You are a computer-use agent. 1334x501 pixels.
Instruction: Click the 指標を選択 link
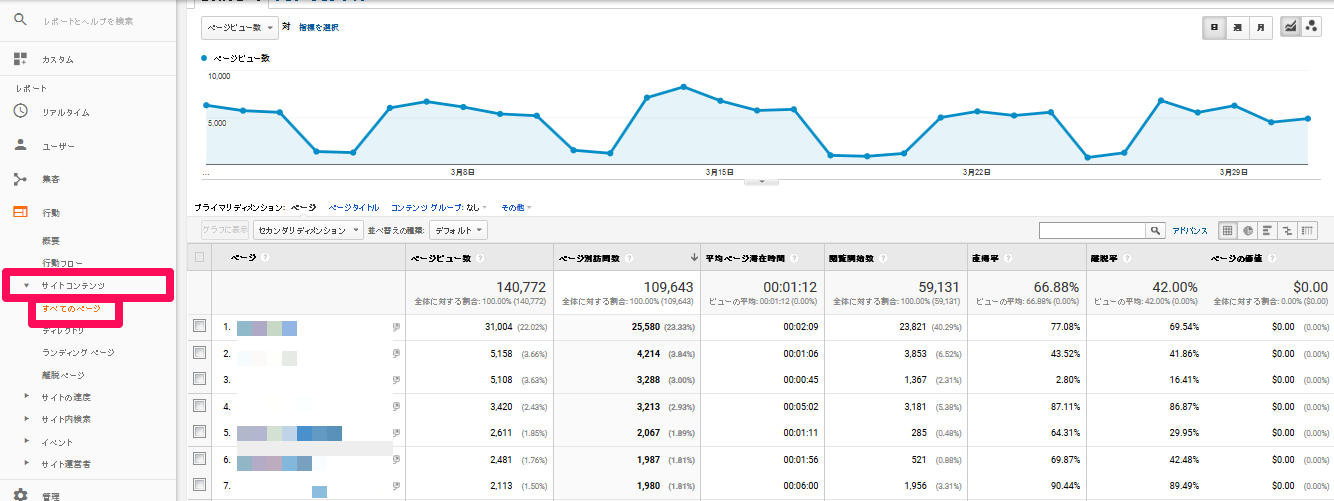point(320,28)
